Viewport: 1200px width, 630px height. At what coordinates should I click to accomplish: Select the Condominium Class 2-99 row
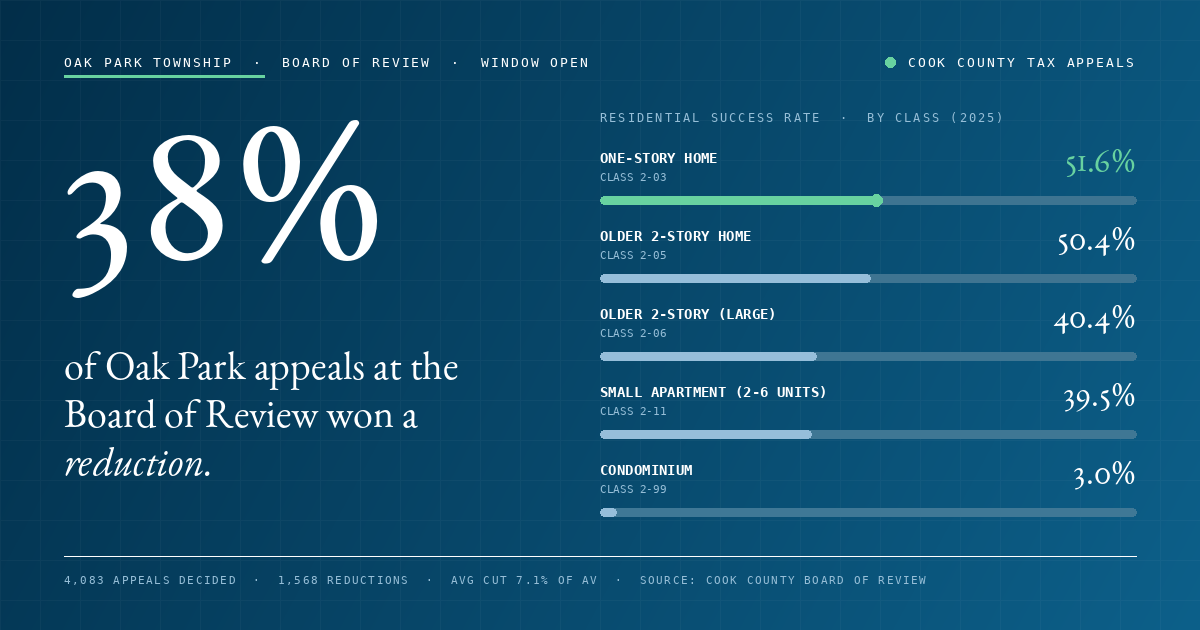(x=868, y=490)
